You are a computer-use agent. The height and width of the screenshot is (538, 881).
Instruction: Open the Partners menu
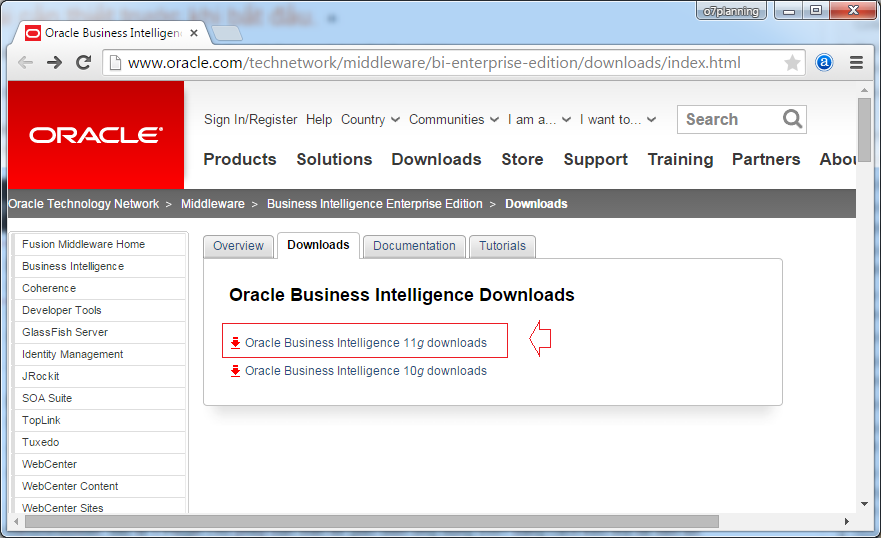click(766, 159)
